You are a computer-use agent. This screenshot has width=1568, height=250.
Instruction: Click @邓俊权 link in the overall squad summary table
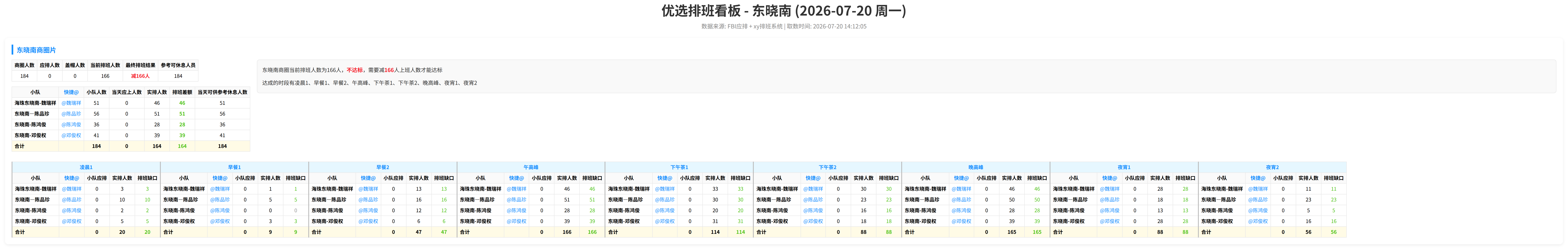tap(71, 135)
